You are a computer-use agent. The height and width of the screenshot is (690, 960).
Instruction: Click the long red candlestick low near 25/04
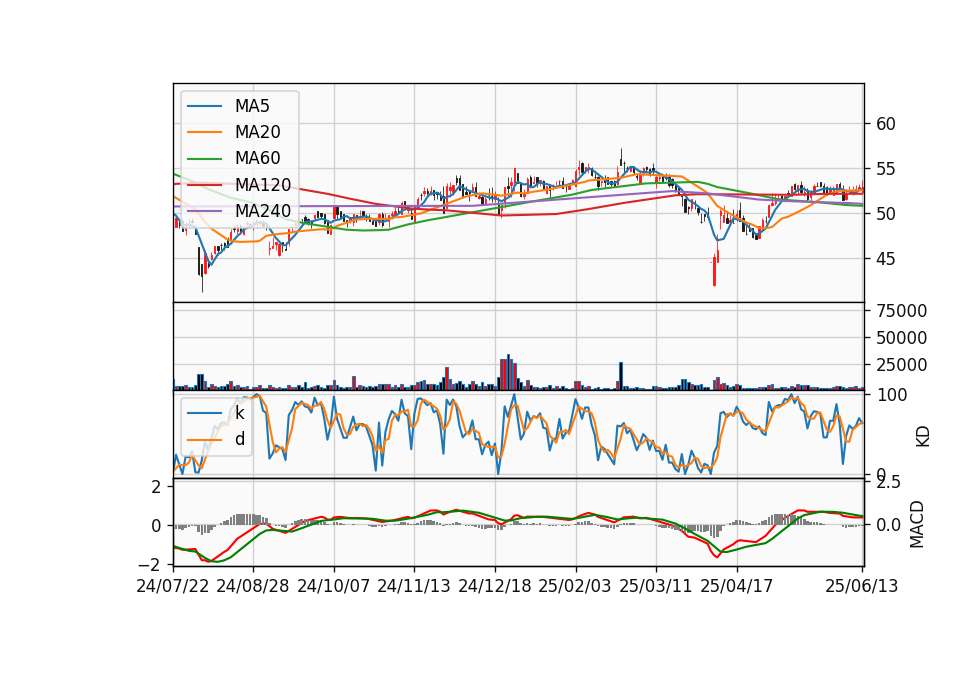tap(714, 273)
